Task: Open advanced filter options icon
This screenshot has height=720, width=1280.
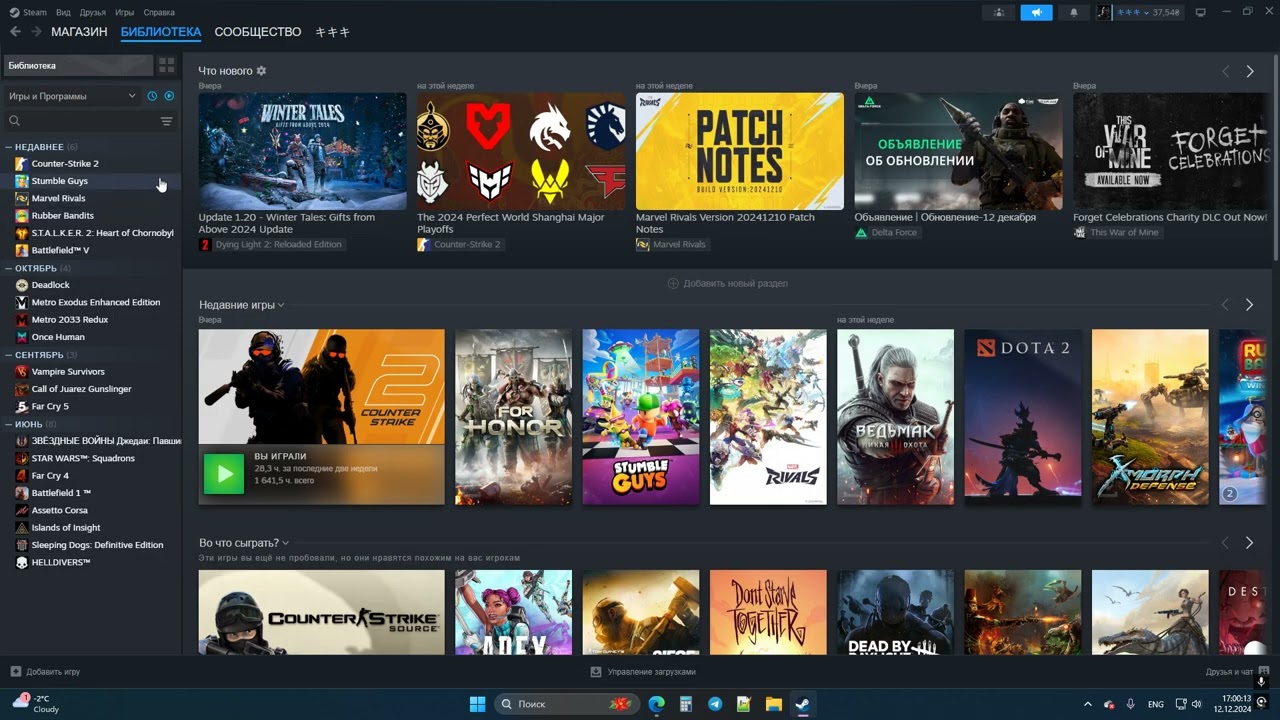Action: [x=167, y=121]
